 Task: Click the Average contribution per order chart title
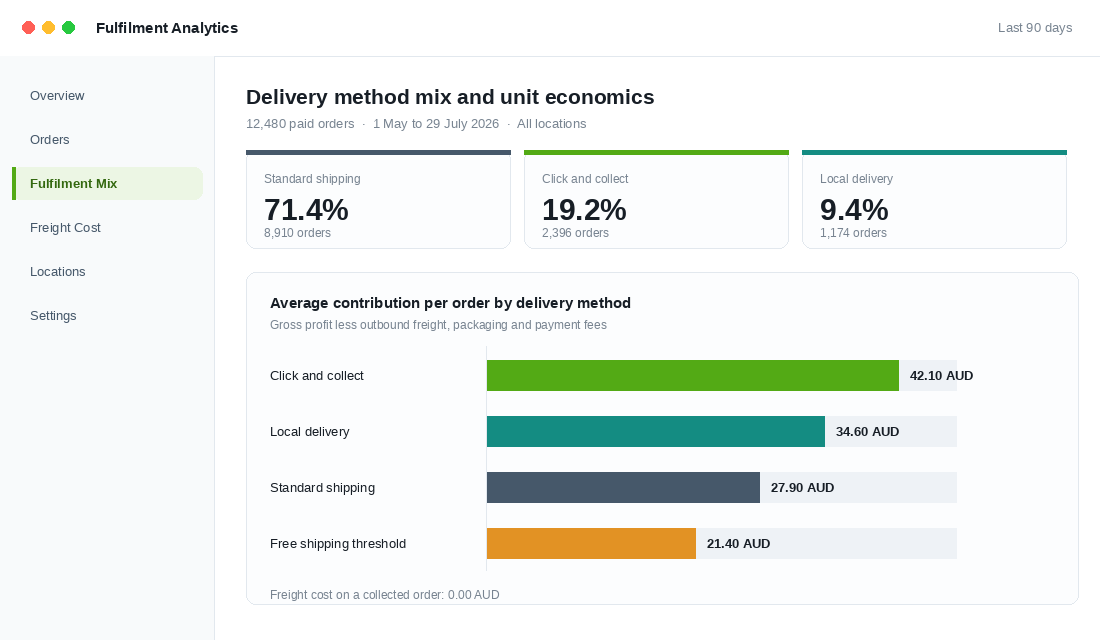[x=450, y=303]
